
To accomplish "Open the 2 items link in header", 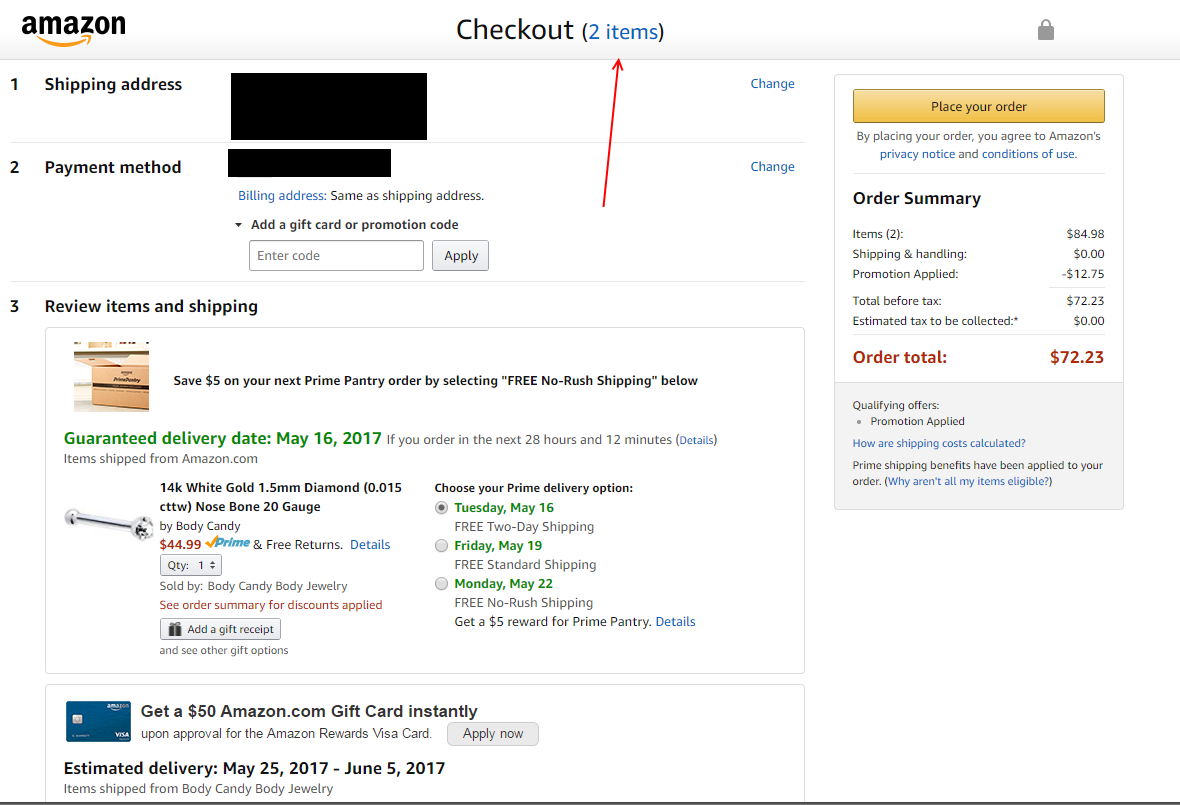I will coord(624,32).
